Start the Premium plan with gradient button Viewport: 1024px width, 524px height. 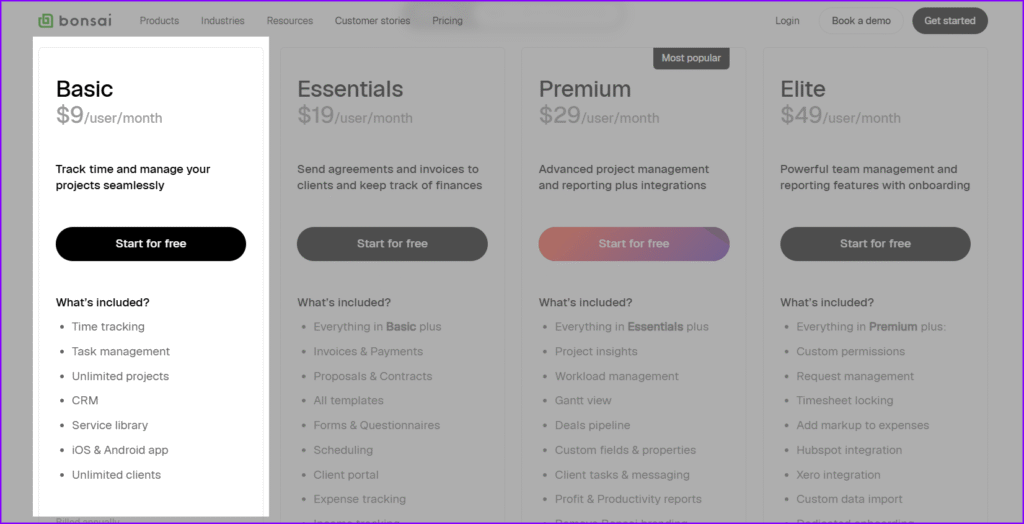point(634,244)
